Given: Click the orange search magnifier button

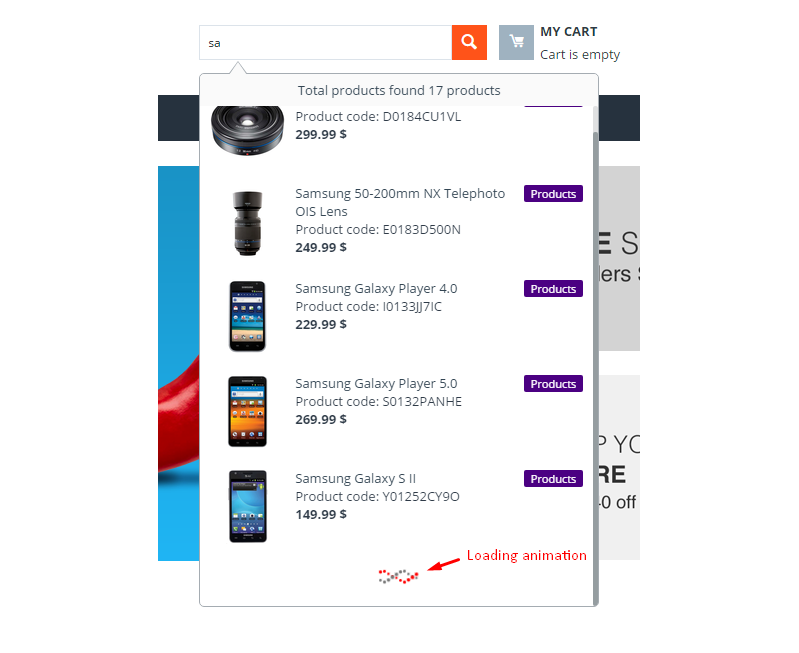Looking at the screenshot, I should (469, 42).
